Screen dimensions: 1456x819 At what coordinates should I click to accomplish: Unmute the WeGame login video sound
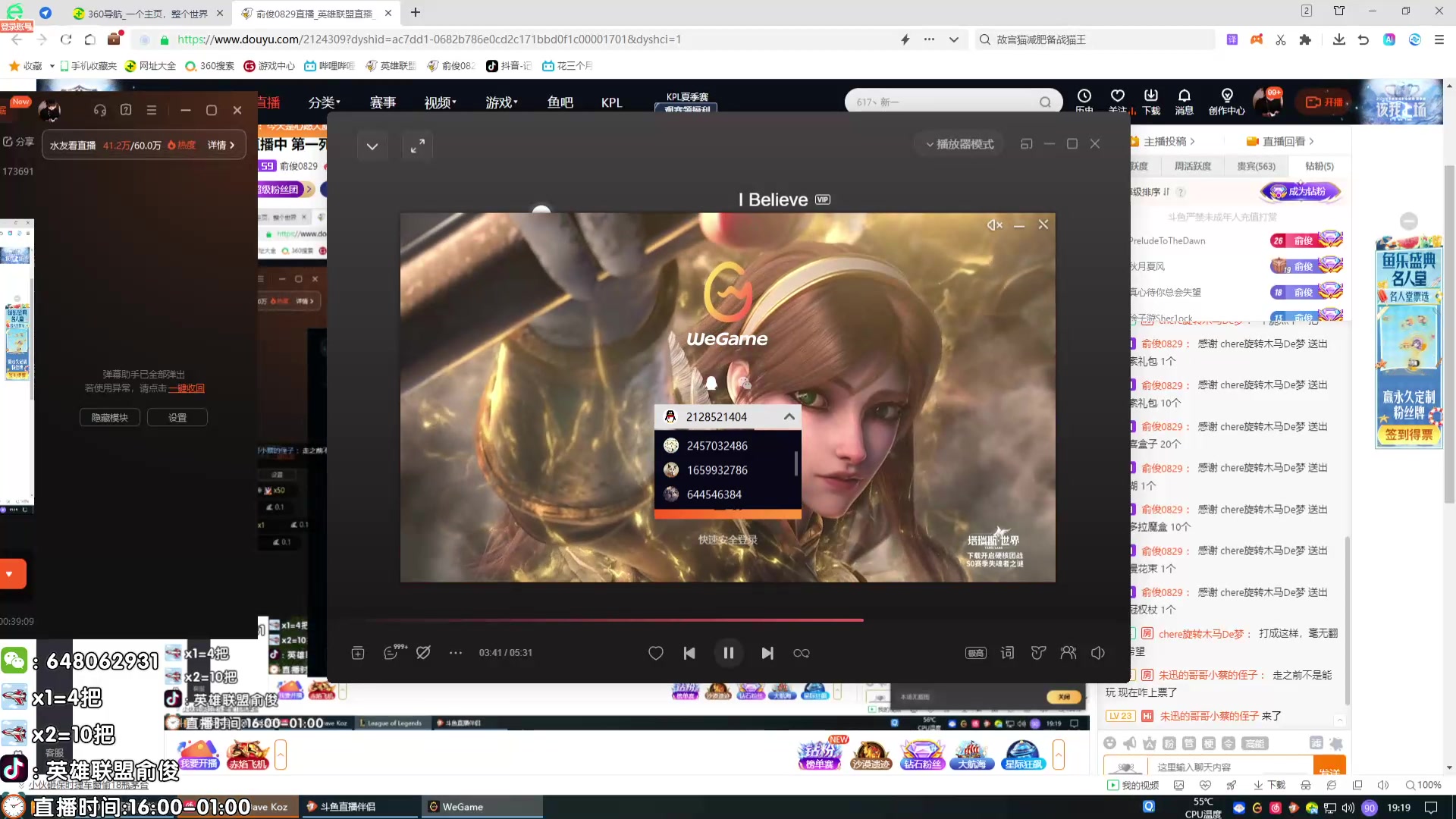tap(994, 225)
